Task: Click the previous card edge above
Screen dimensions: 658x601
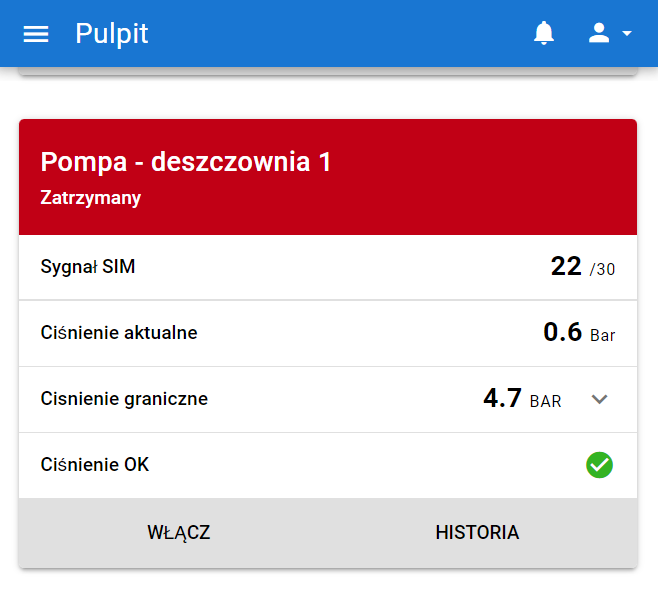Action: [x=327, y=70]
